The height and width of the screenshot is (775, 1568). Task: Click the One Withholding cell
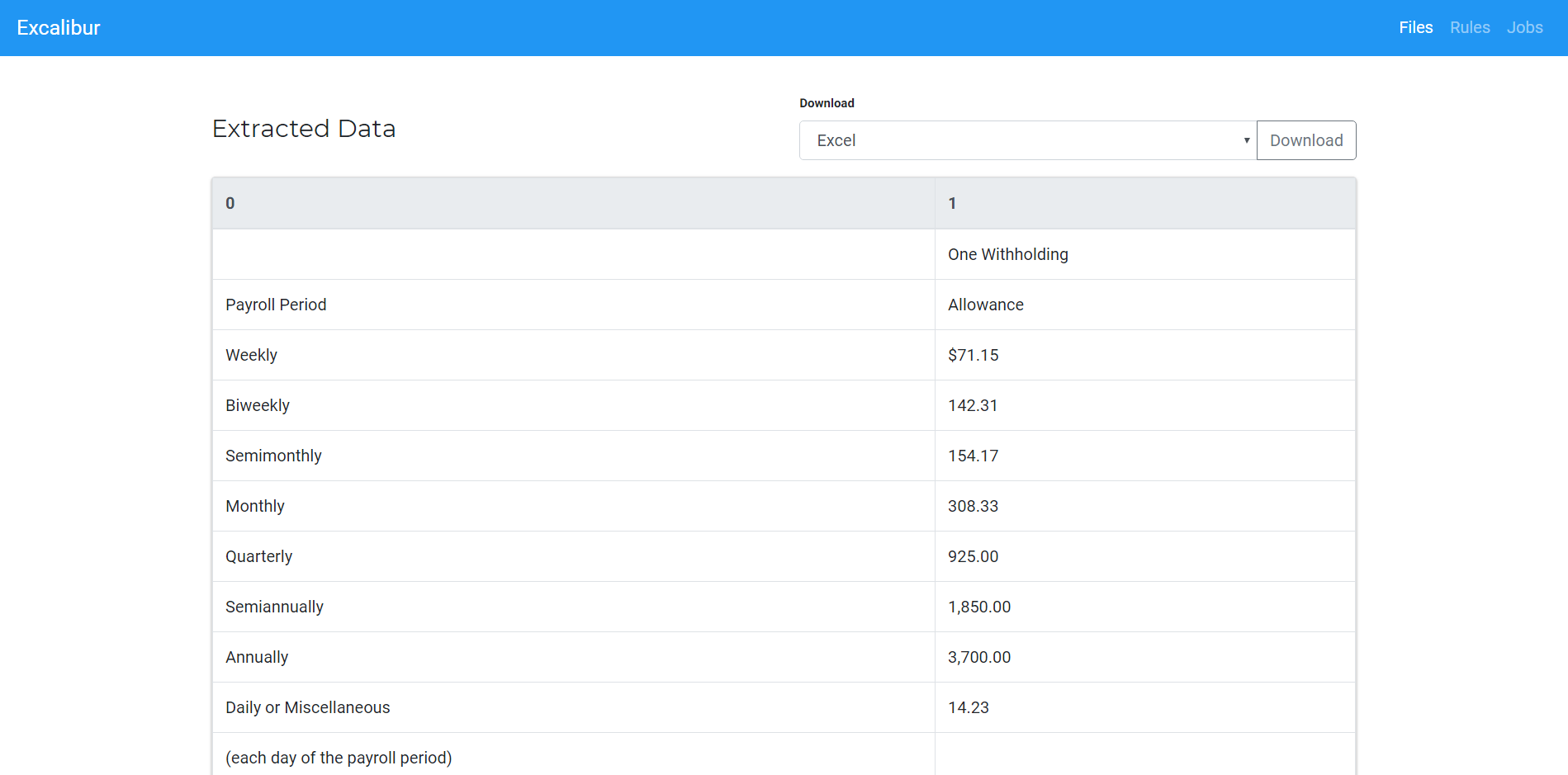click(1145, 254)
